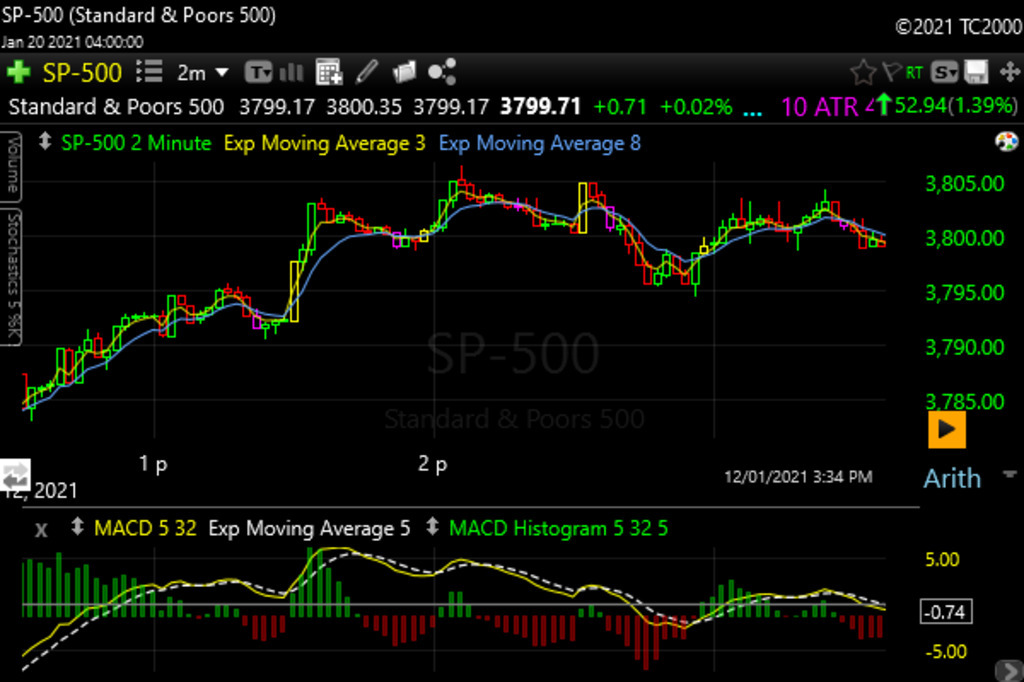Switch to the Stochastics 5 side tab
1024x682 pixels.
click(x=11, y=276)
